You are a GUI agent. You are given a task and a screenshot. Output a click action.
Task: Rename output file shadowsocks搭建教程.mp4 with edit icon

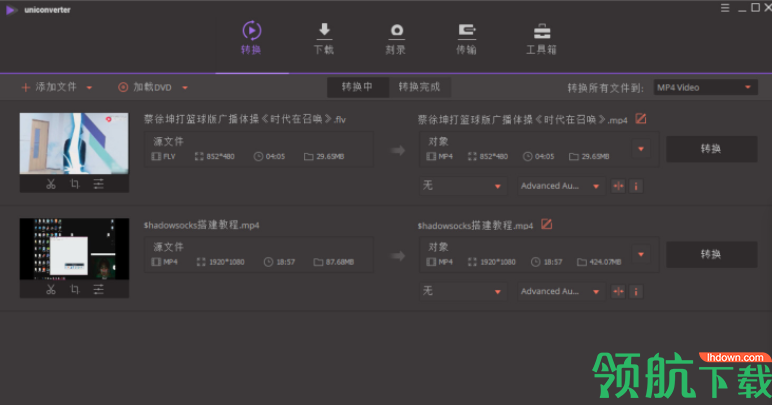(x=547, y=224)
